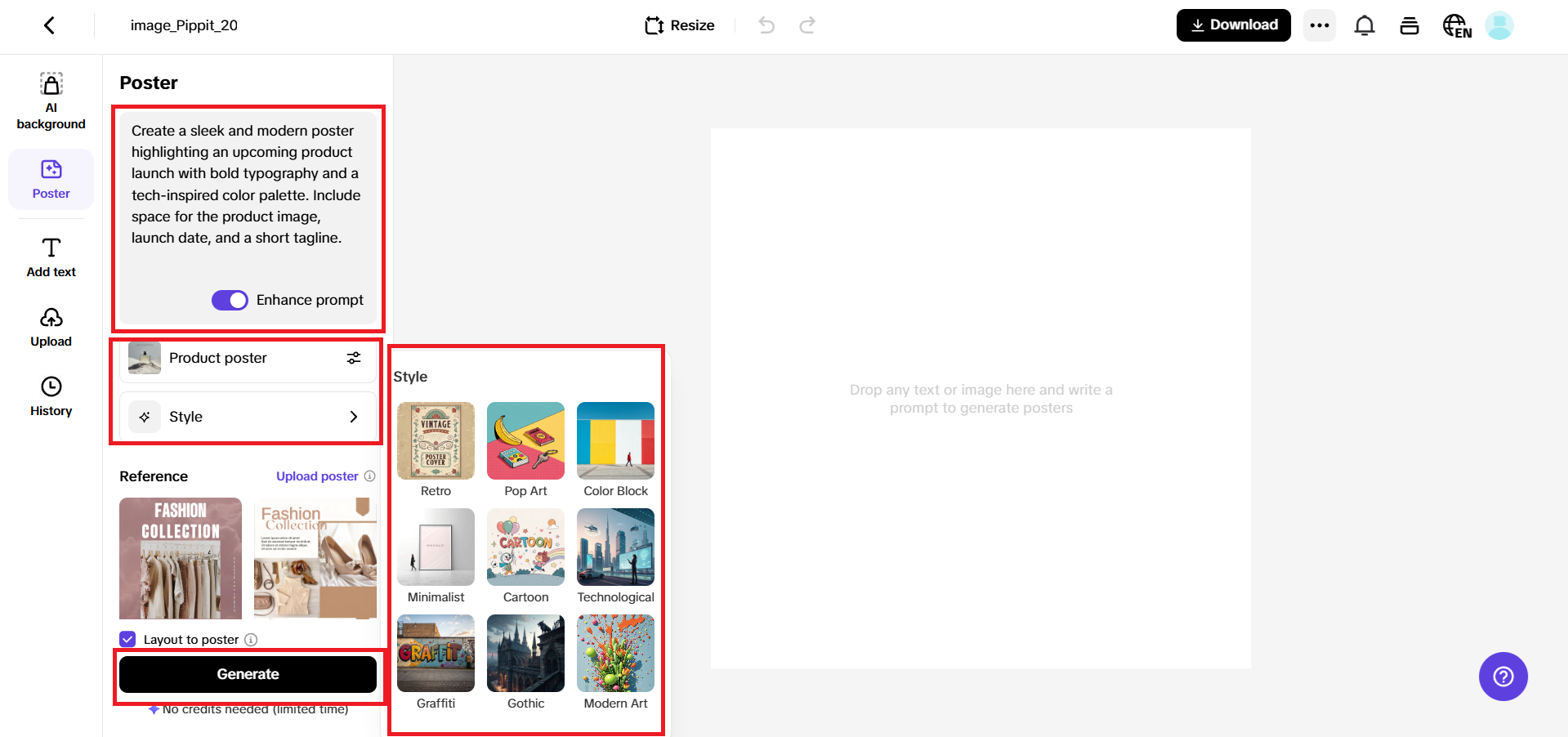Select the Poster tool in the sidebar
1568x737 pixels.
coord(51,179)
